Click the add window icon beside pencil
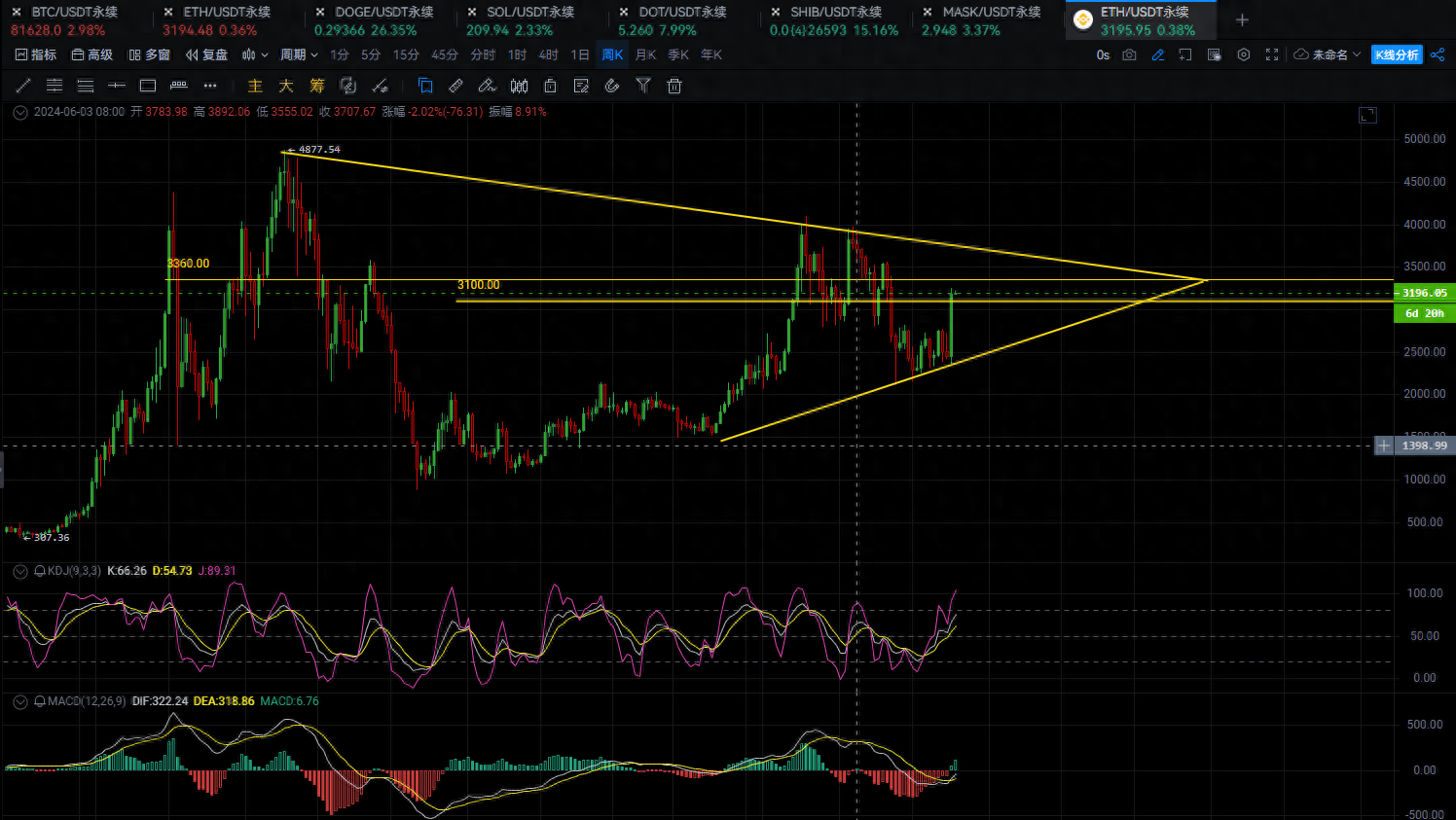The image size is (1456, 820). (1185, 54)
